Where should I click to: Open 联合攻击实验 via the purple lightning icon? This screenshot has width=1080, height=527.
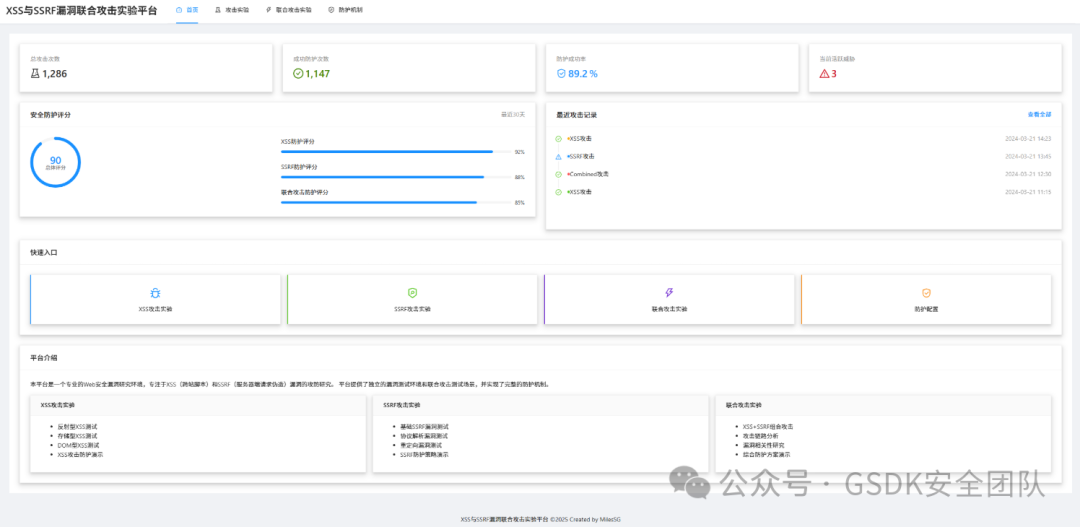669,293
